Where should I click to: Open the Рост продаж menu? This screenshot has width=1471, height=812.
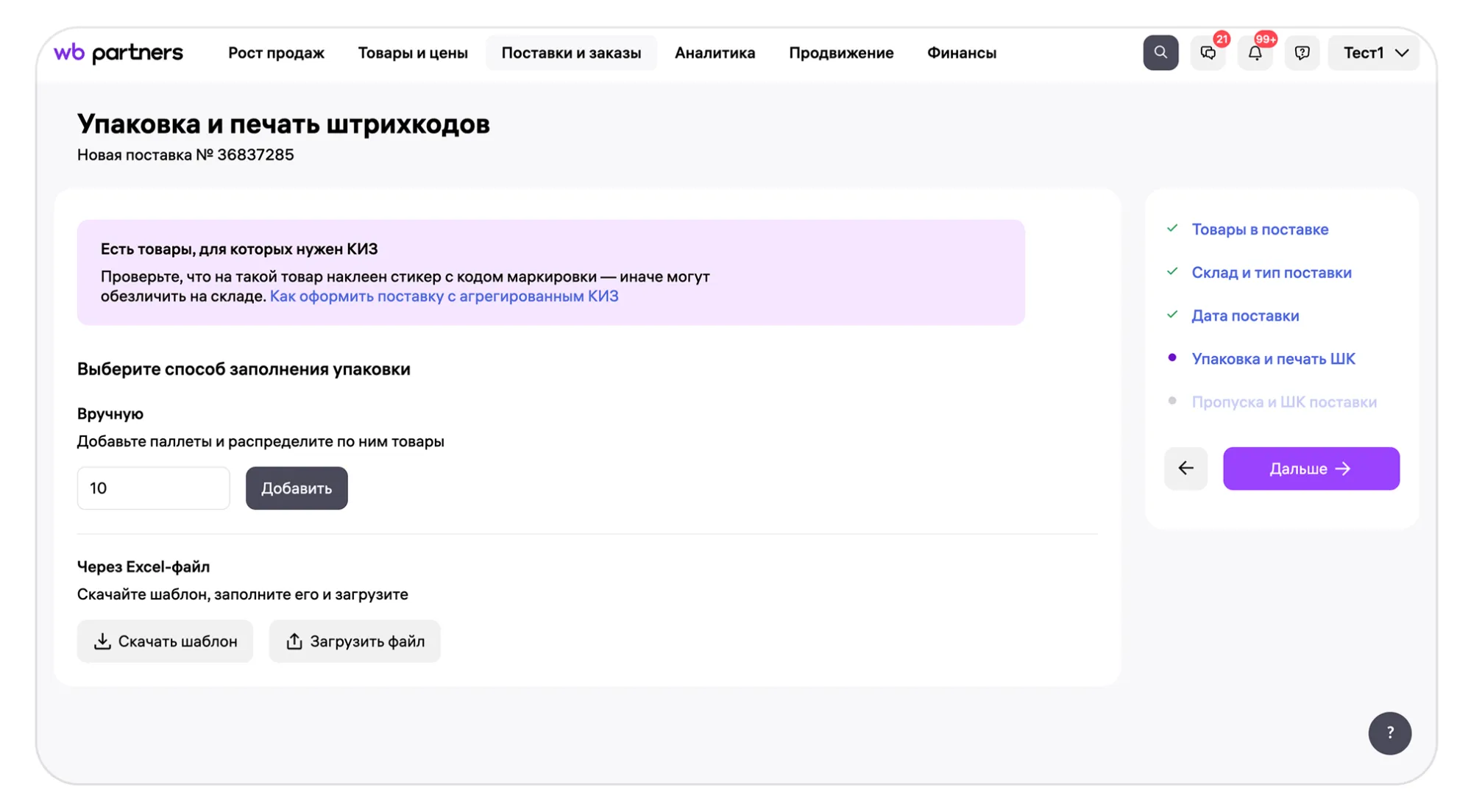tap(276, 53)
